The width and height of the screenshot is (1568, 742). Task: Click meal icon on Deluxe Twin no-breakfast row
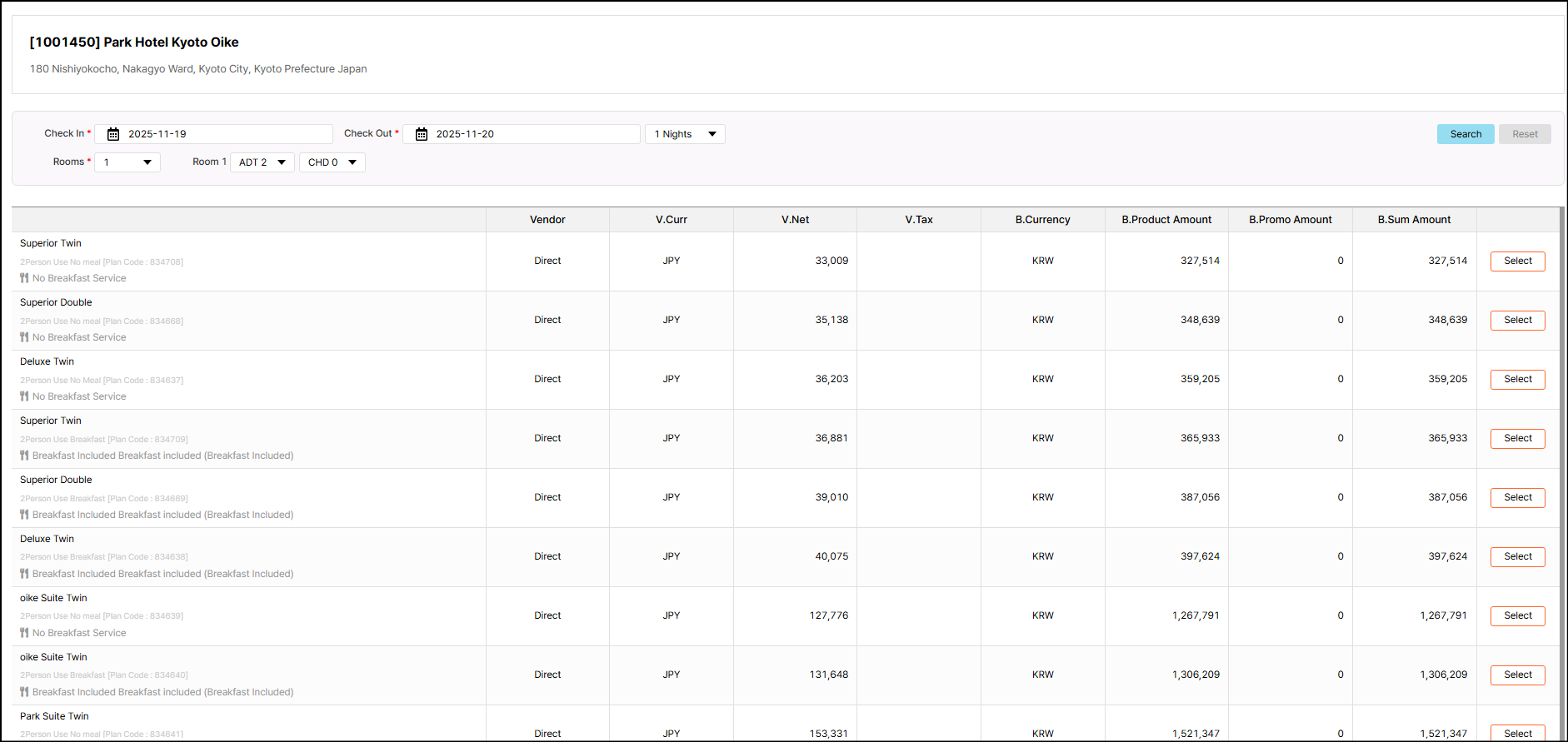(x=24, y=396)
